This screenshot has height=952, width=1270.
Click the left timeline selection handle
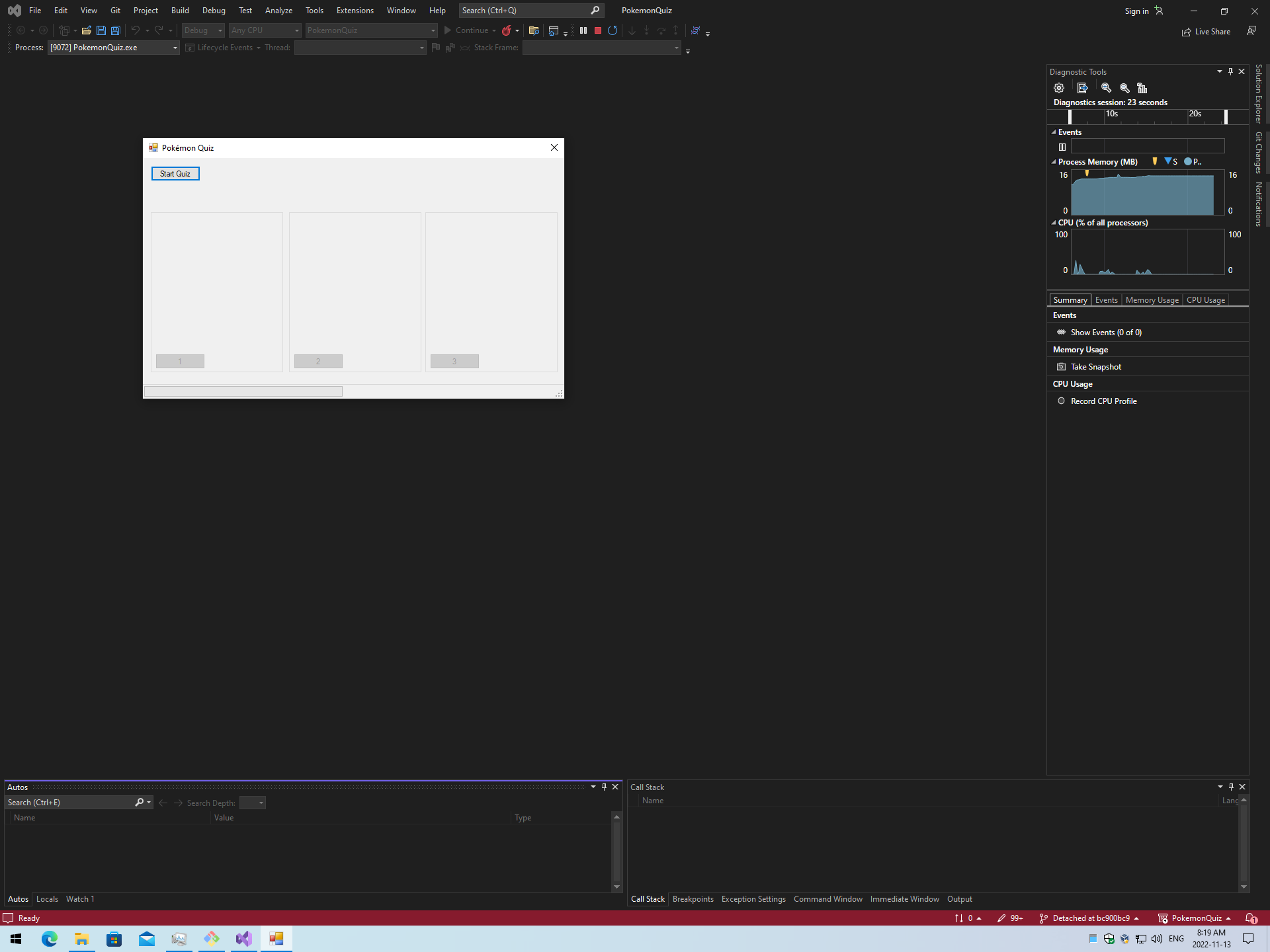1070,117
